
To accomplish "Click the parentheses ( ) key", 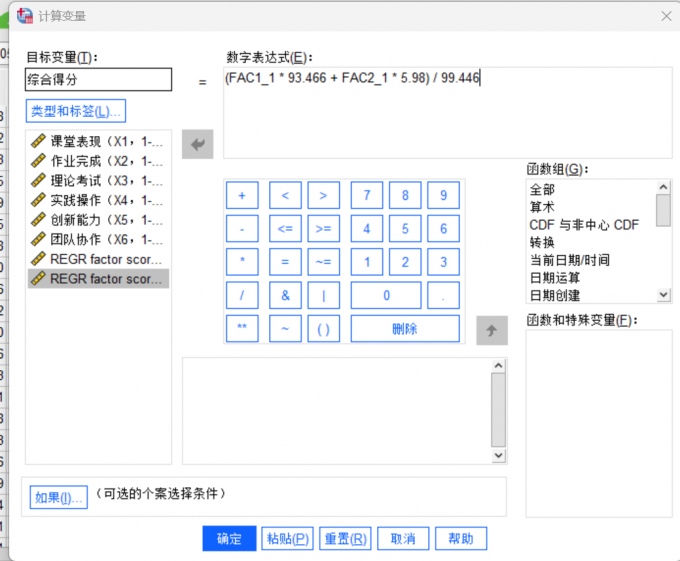I will pos(324,329).
